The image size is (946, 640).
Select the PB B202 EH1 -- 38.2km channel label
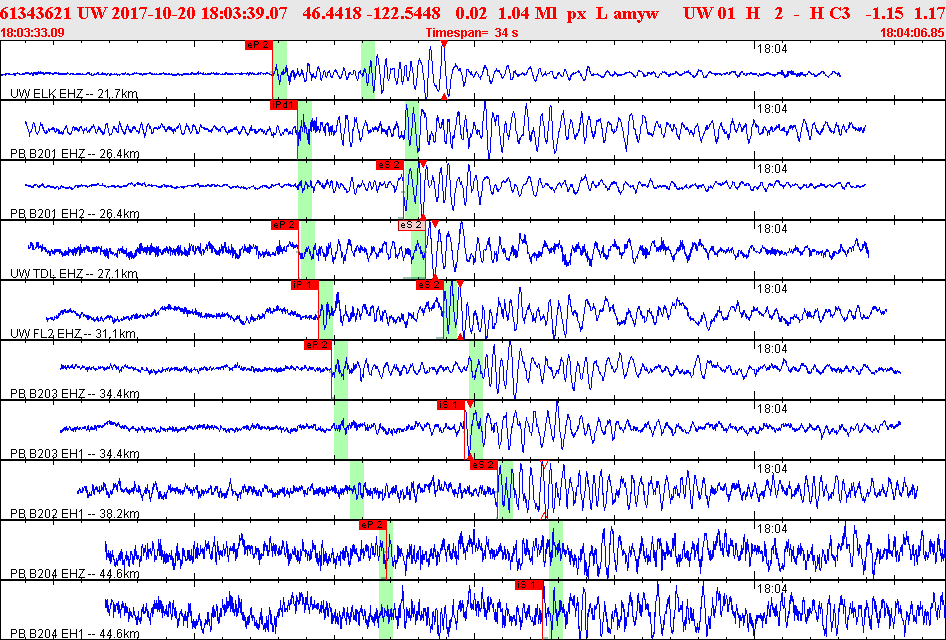point(74,514)
